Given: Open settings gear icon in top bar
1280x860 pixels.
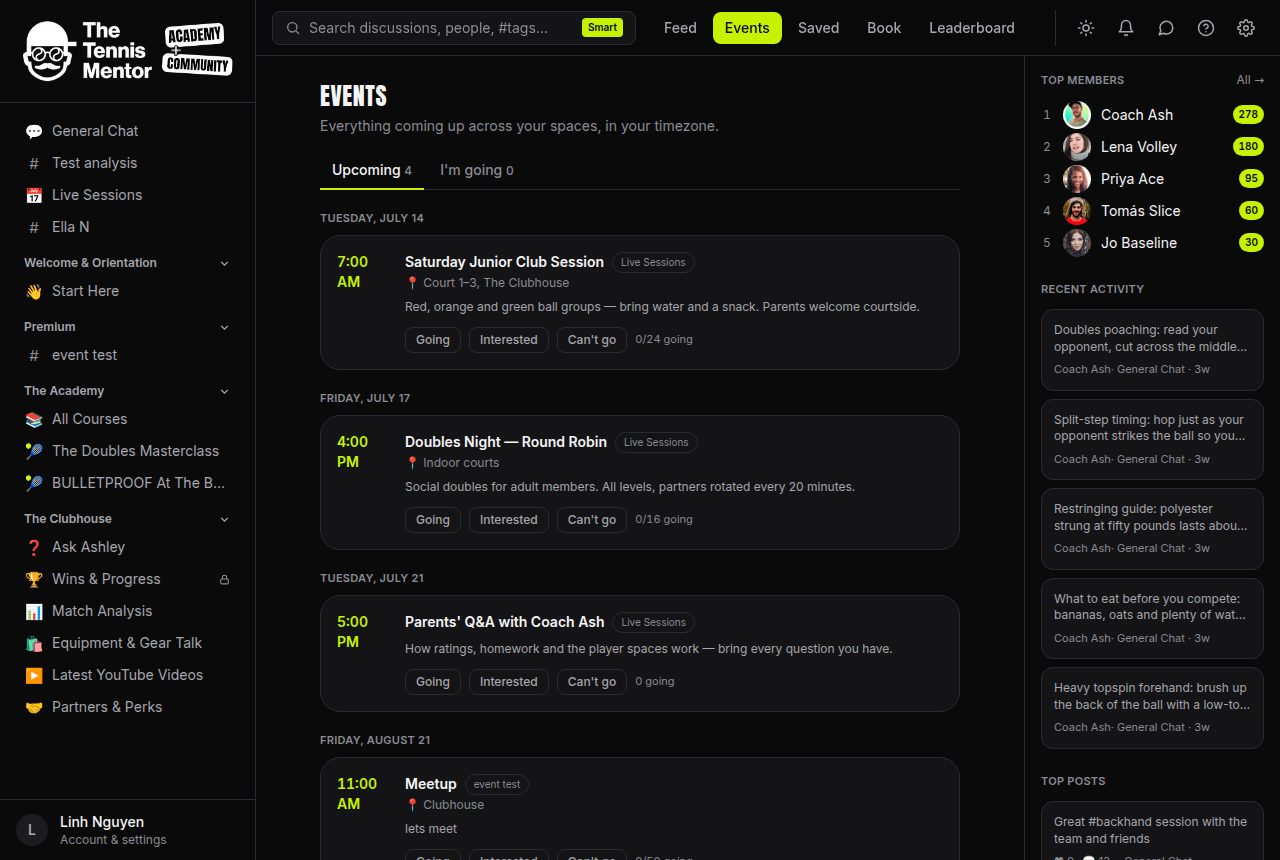Looking at the screenshot, I should click(x=1246, y=28).
